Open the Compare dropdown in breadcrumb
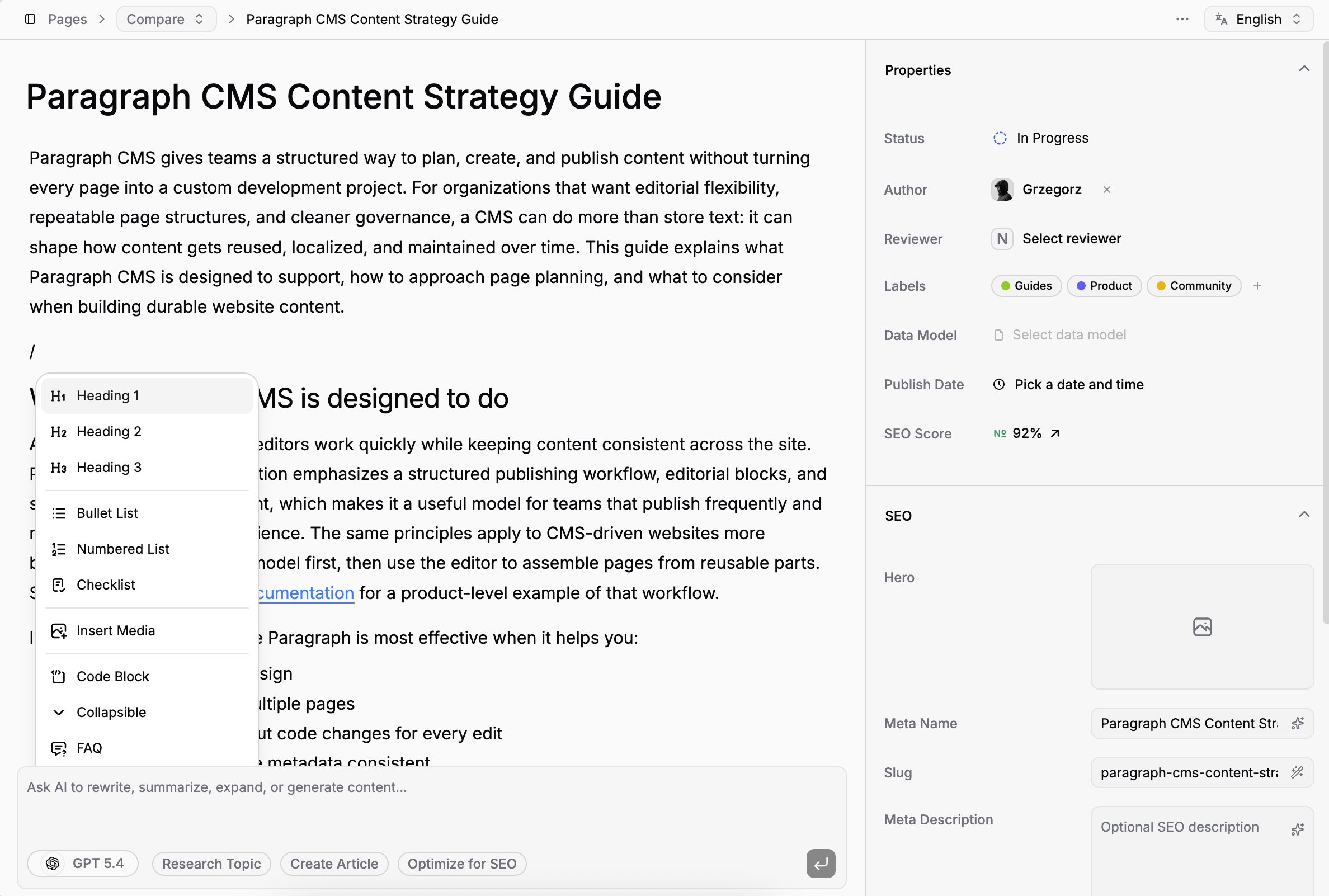The height and width of the screenshot is (896, 1329). 166,19
